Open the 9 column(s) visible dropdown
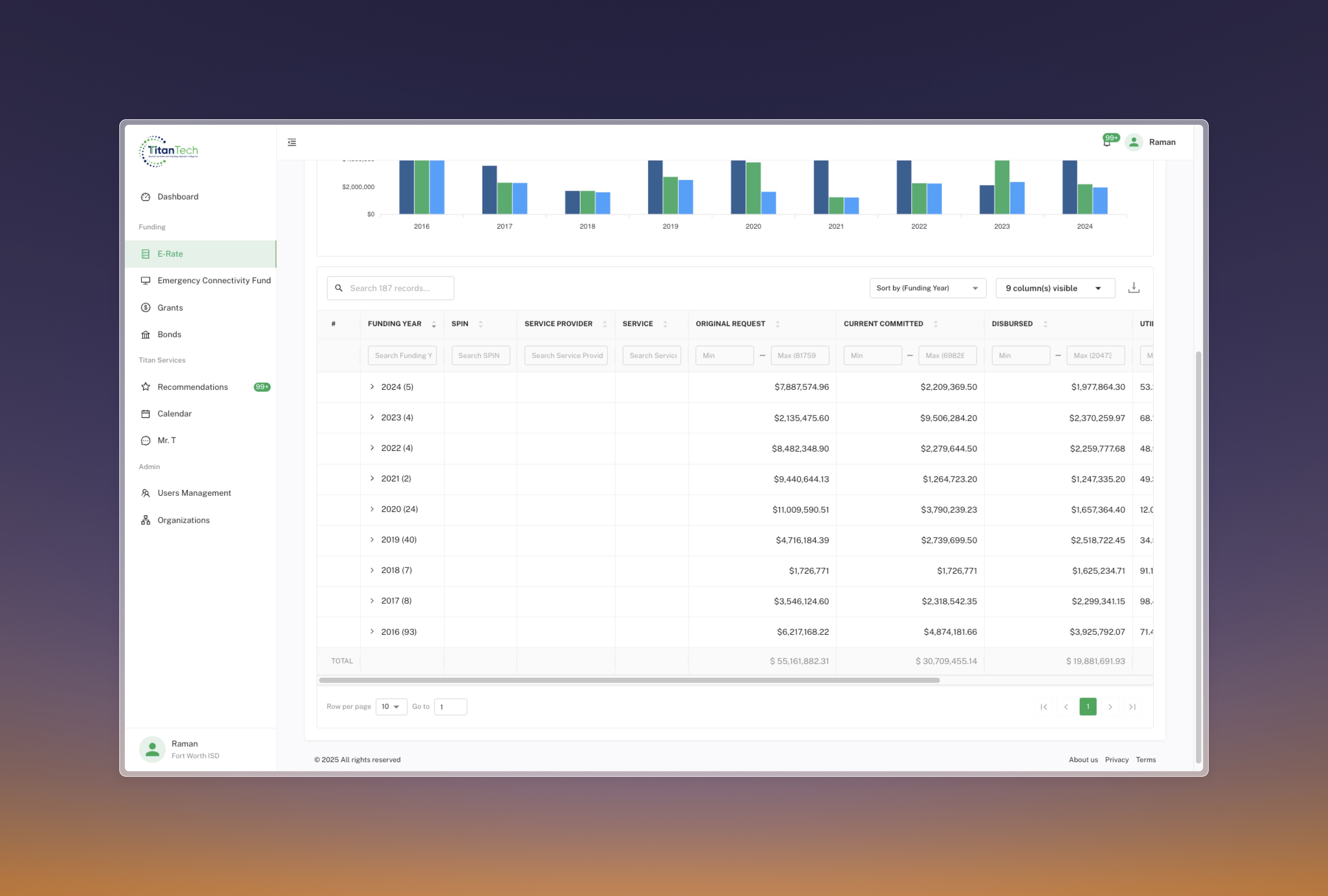1328x896 pixels. (1054, 288)
